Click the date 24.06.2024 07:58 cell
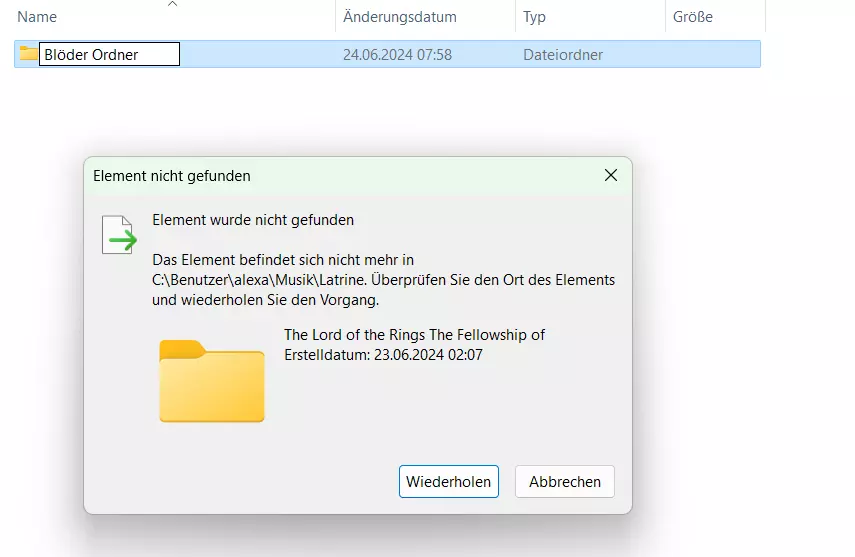The image size is (855, 557). (398, 55)
